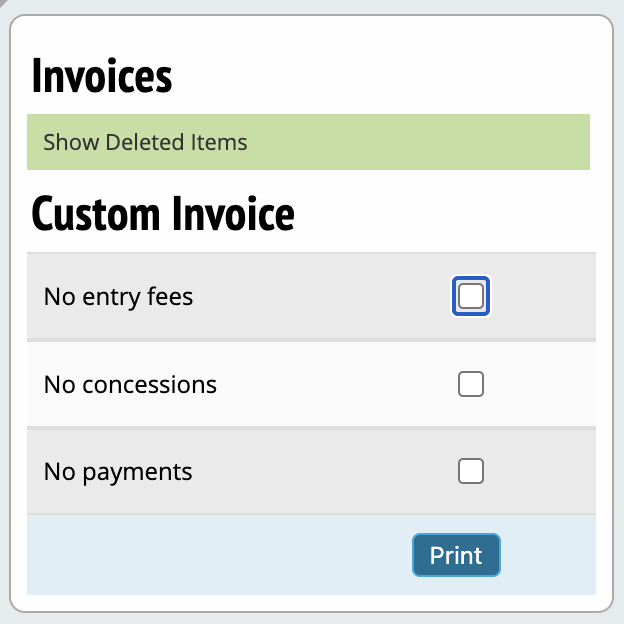This screenshot has width=624, height=624.
Task: Click the 'No payments' label text
Action: pos(118,471)
